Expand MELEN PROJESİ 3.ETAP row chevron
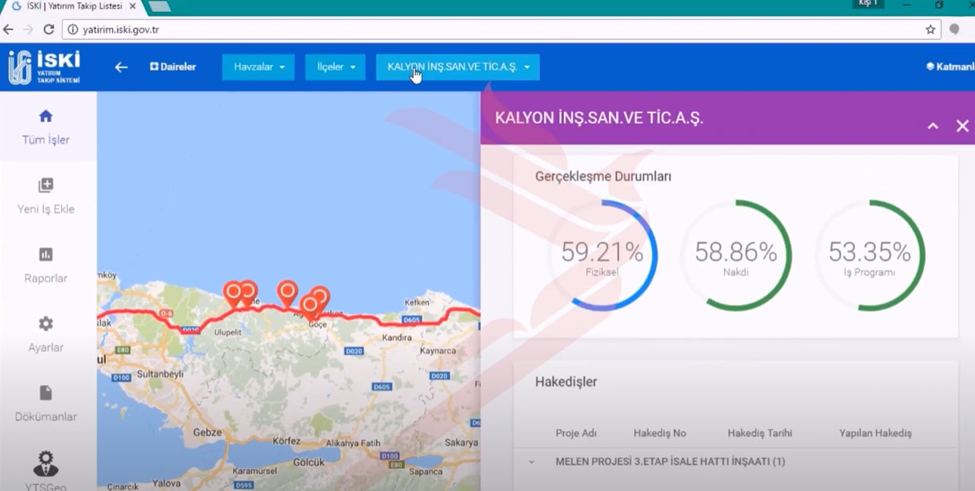 pos(532,462)
